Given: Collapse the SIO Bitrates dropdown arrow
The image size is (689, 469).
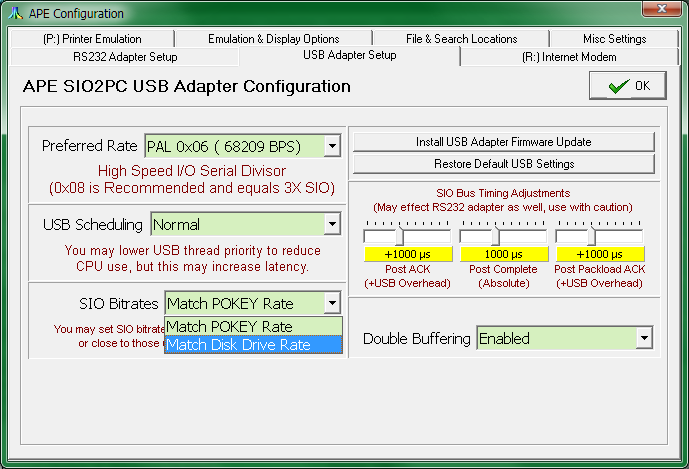Looking at the screenshot, I should click(333, 303).
